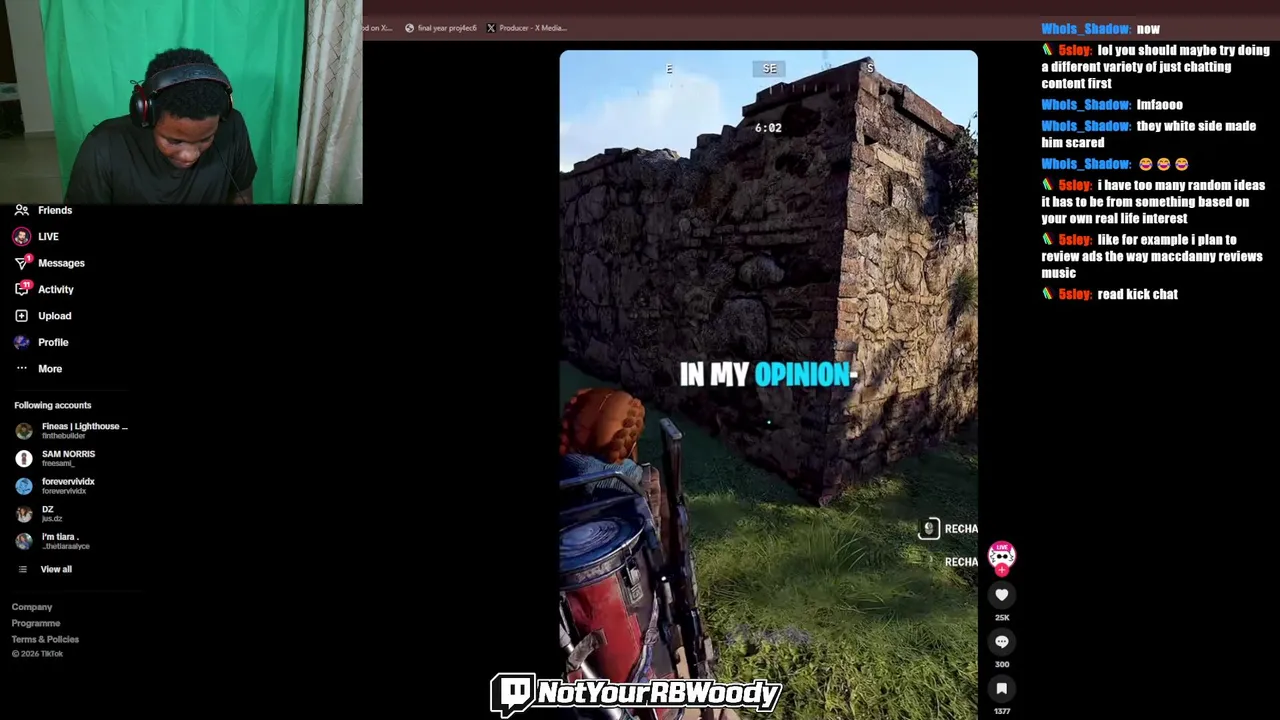Open SAM NORRIS following account
The width and height of the screenshot is (1280, 720).
(x=56, y=458)
